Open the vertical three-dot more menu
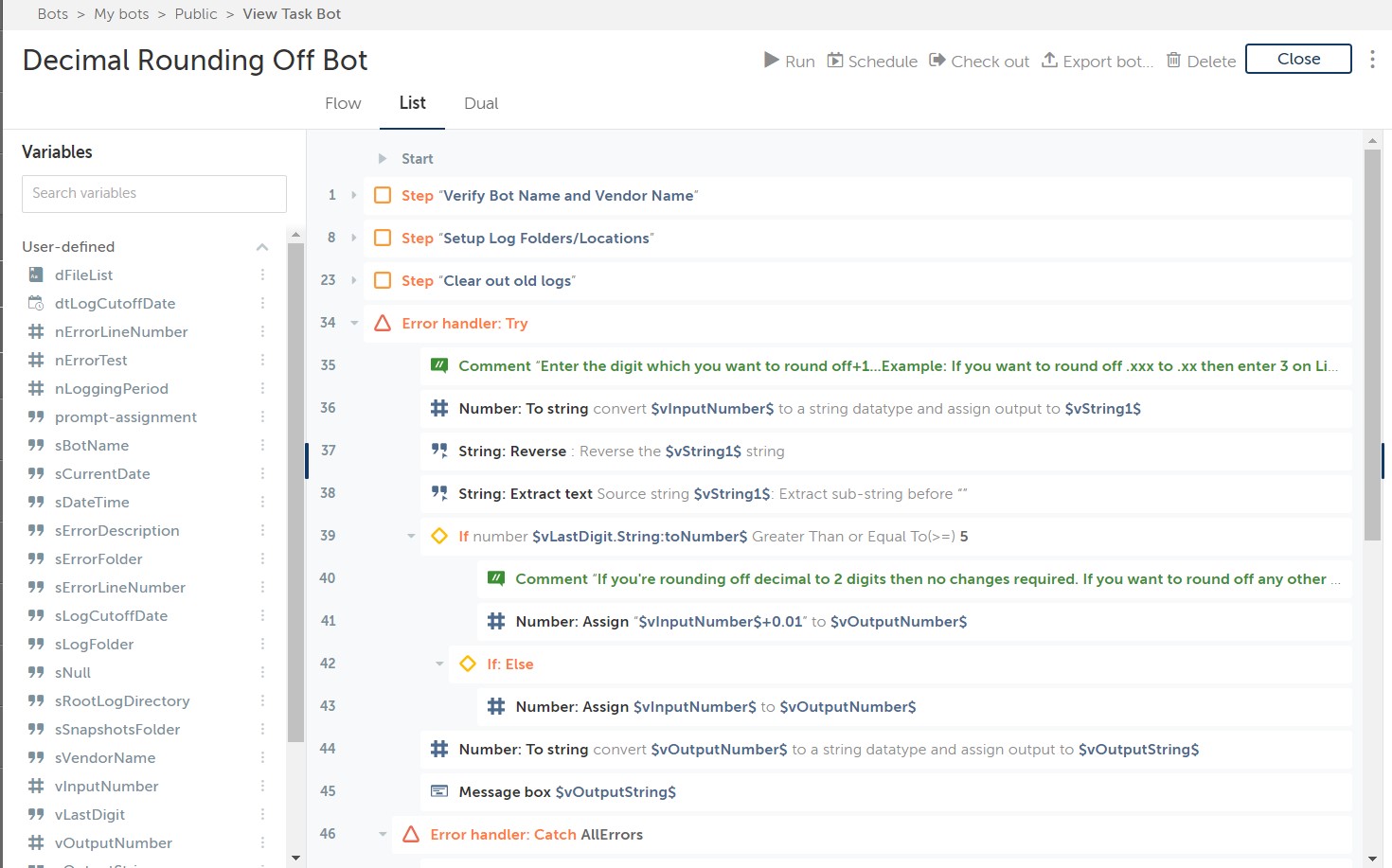 [1372, 59]
